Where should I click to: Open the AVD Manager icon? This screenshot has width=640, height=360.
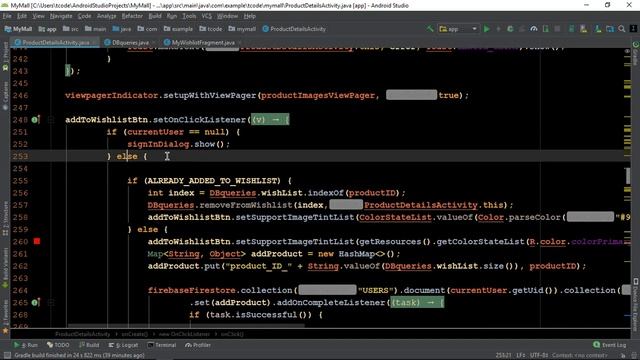(583, 29)
